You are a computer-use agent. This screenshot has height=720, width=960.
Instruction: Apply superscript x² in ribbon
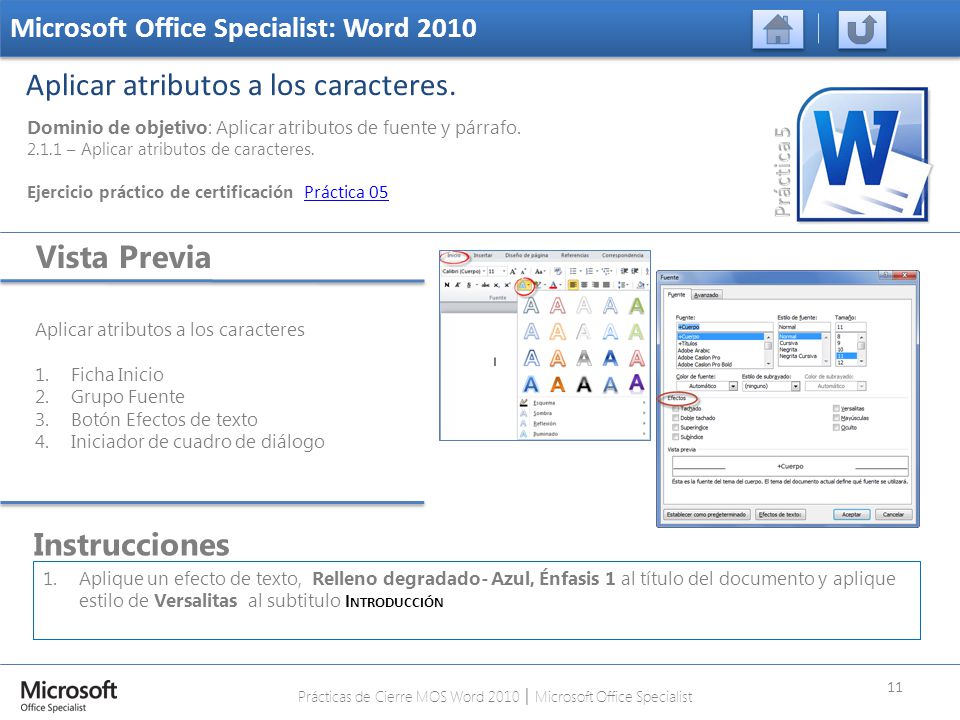pyautogui.click(x=508, y=285)
